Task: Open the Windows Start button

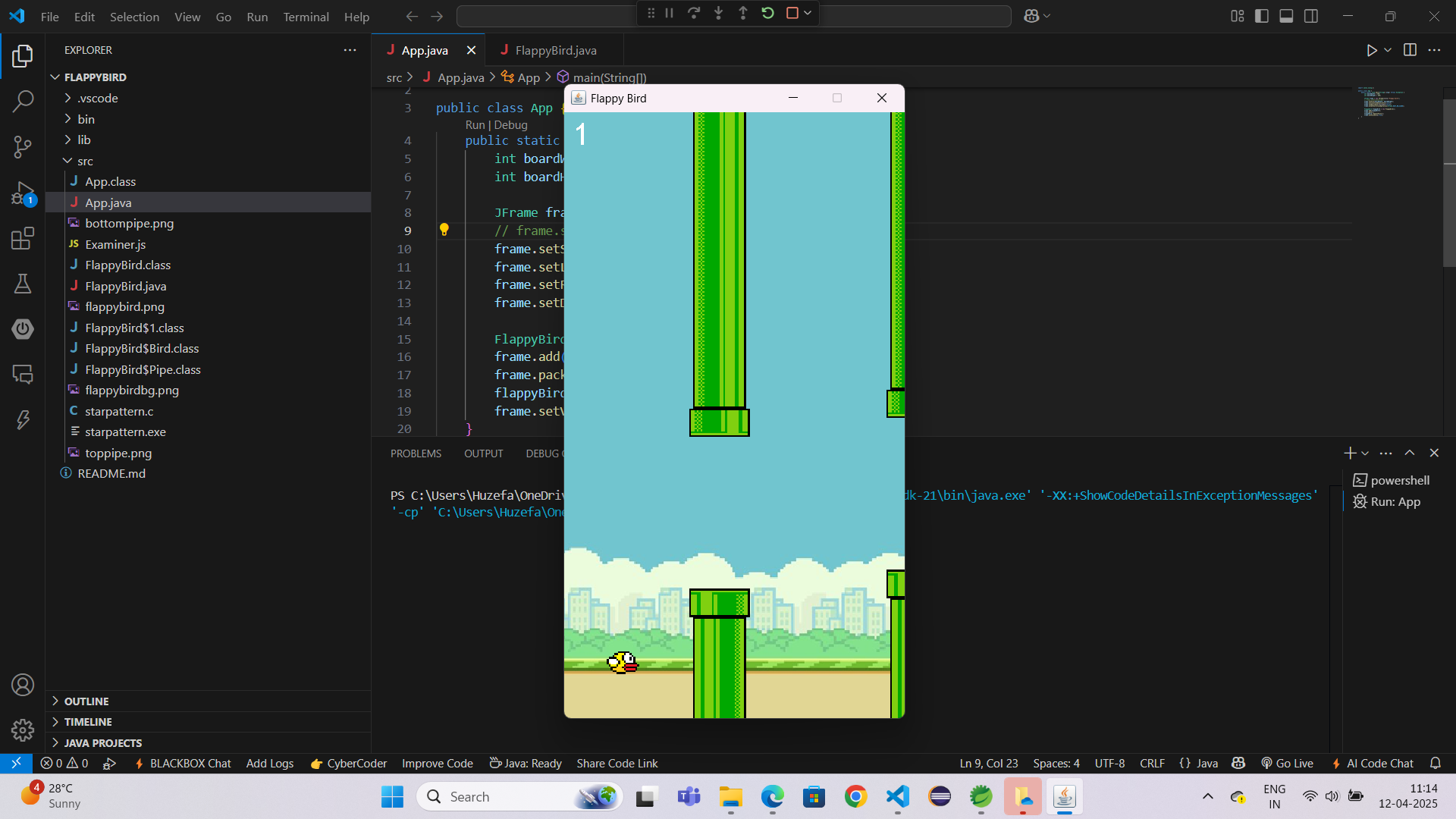Action: [392, 797]
